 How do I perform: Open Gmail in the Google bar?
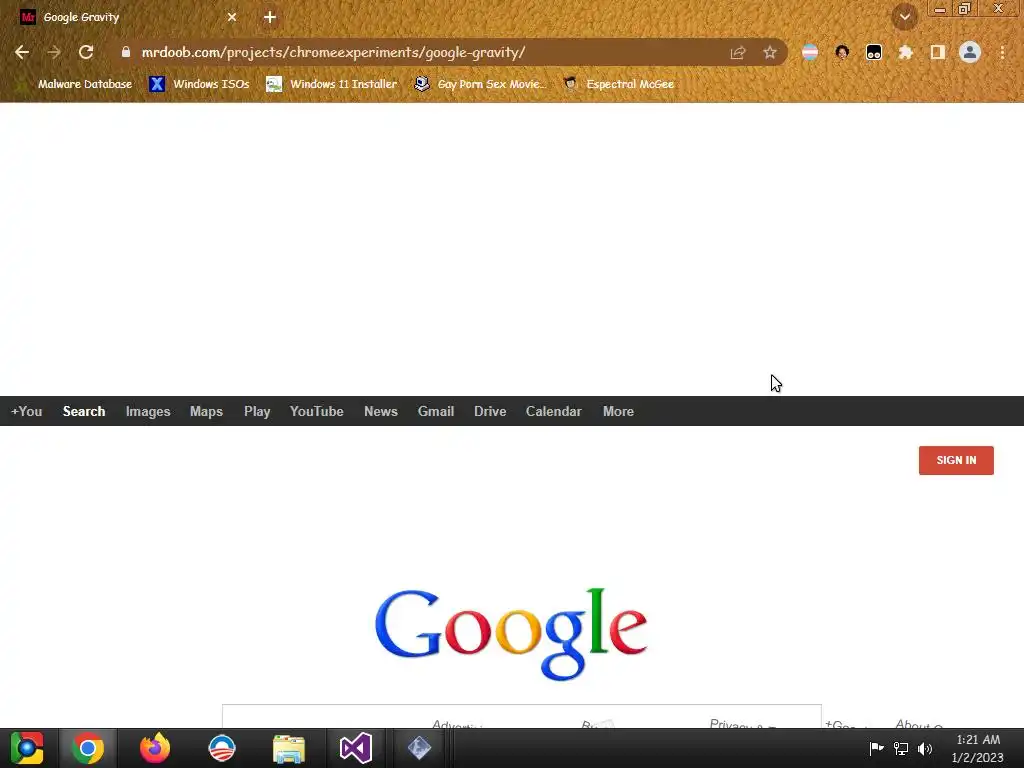click(x=436, y=411)
